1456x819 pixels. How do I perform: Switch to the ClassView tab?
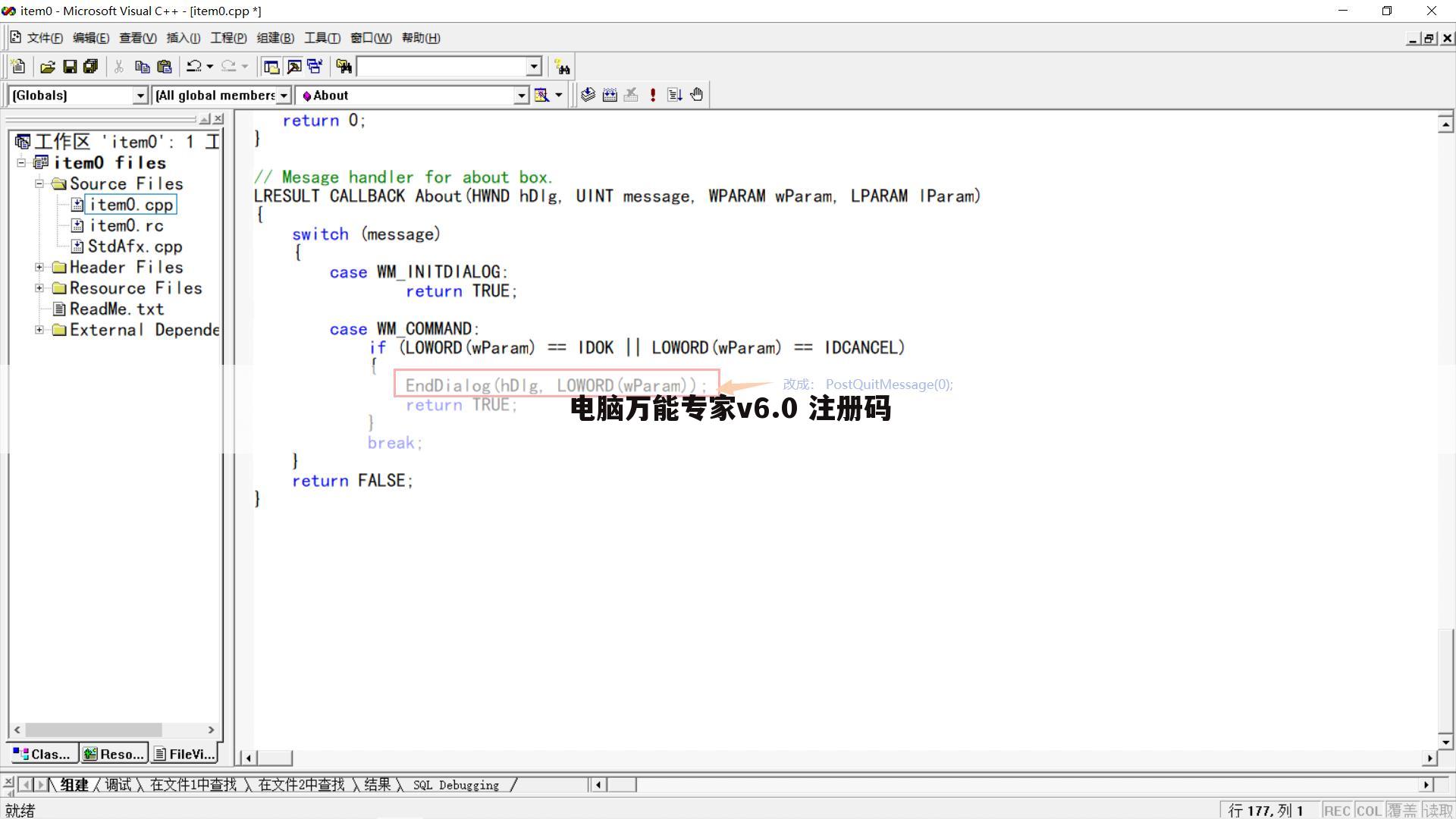42,754
